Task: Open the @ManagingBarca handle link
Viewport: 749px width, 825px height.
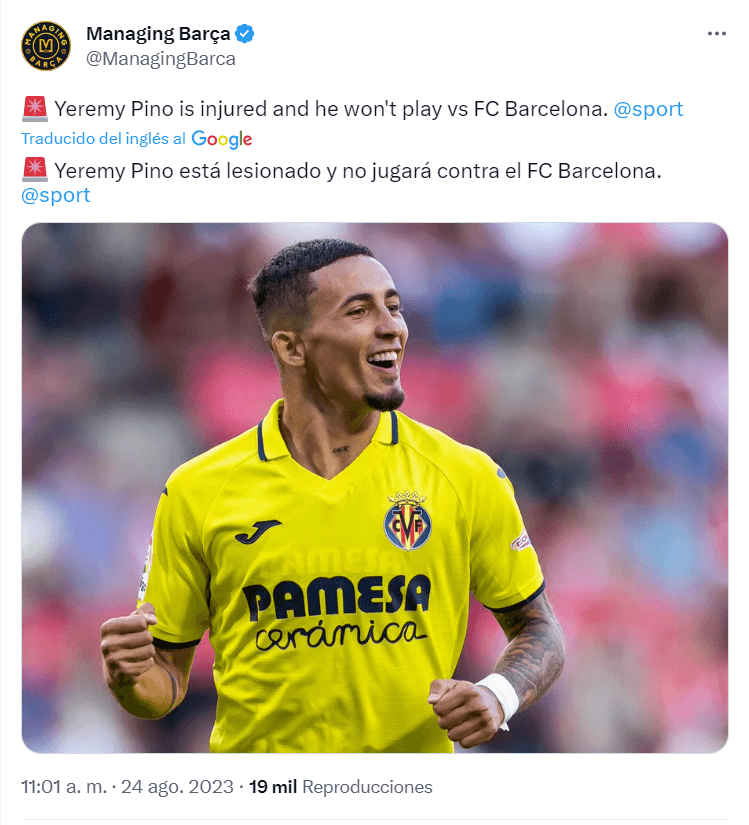Action: (x=161, y=59)
